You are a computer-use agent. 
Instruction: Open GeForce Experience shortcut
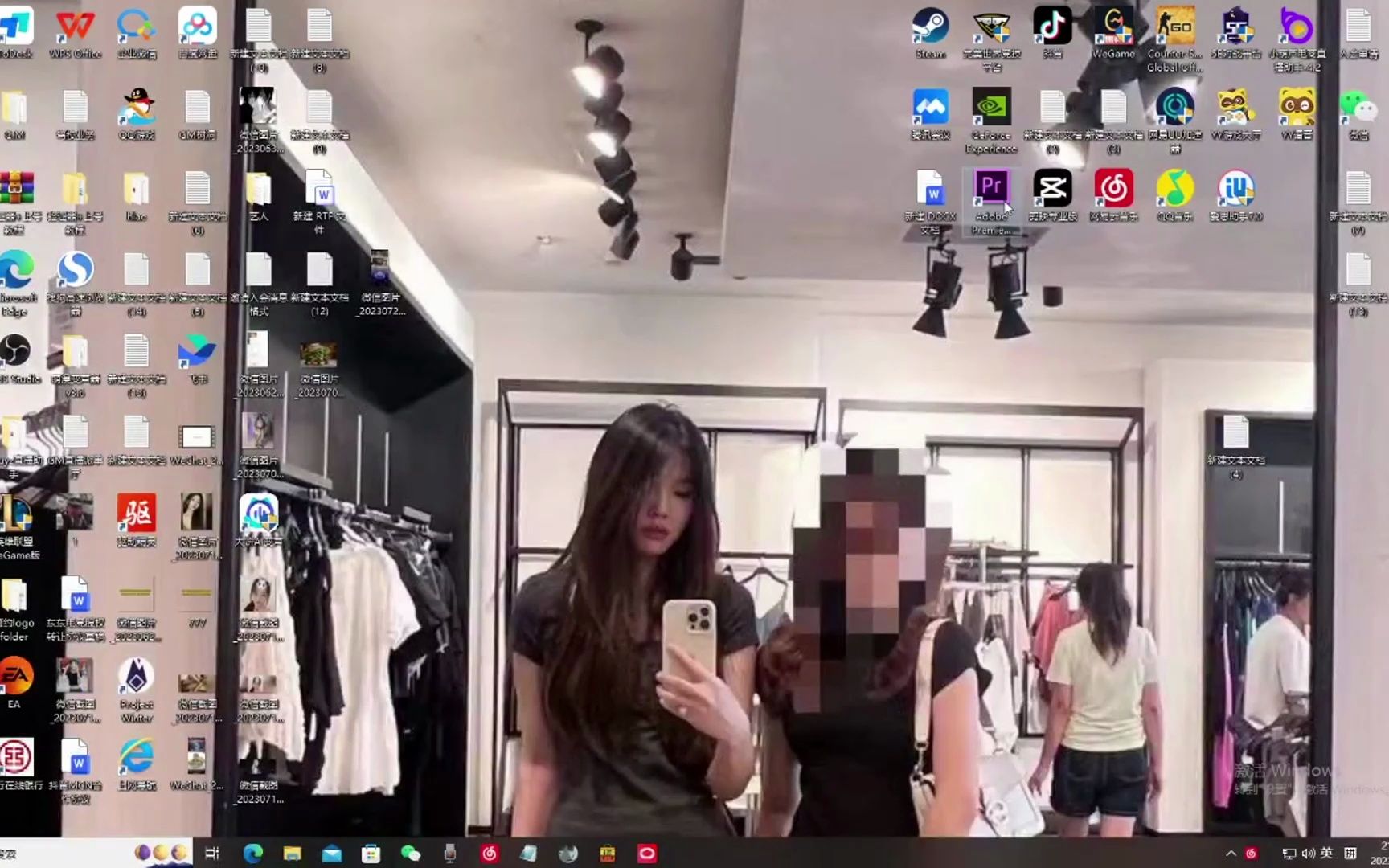pos(991,121)
